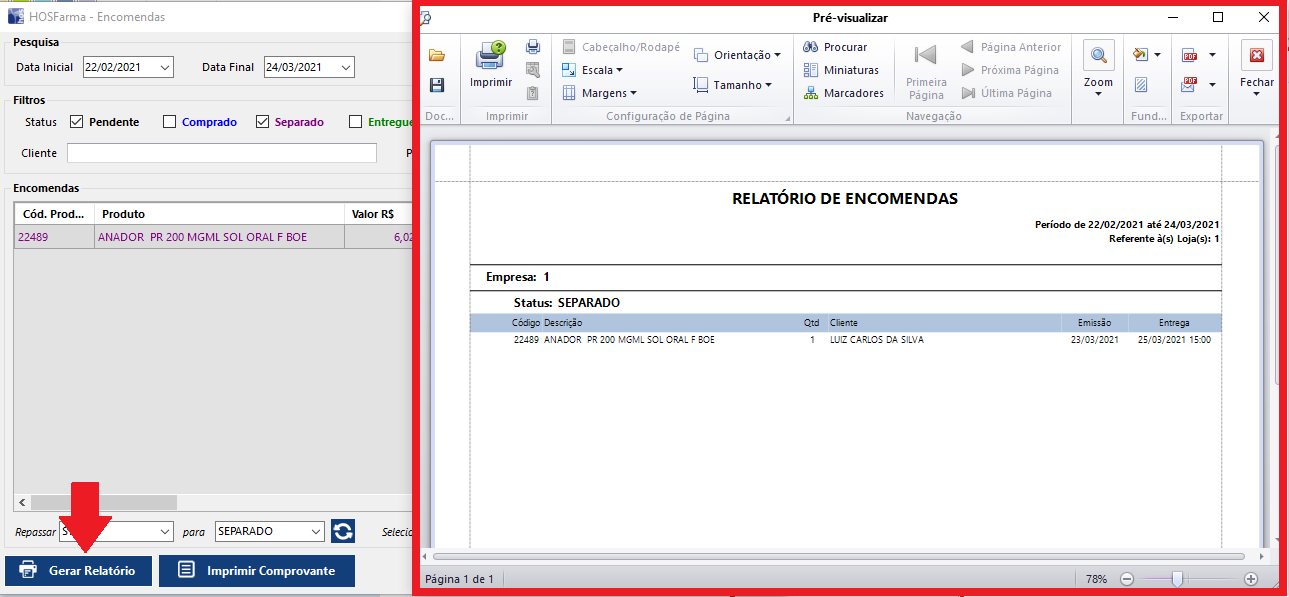
Task: Open the Data Inicial date dropdown
Action: pos(165,67)
